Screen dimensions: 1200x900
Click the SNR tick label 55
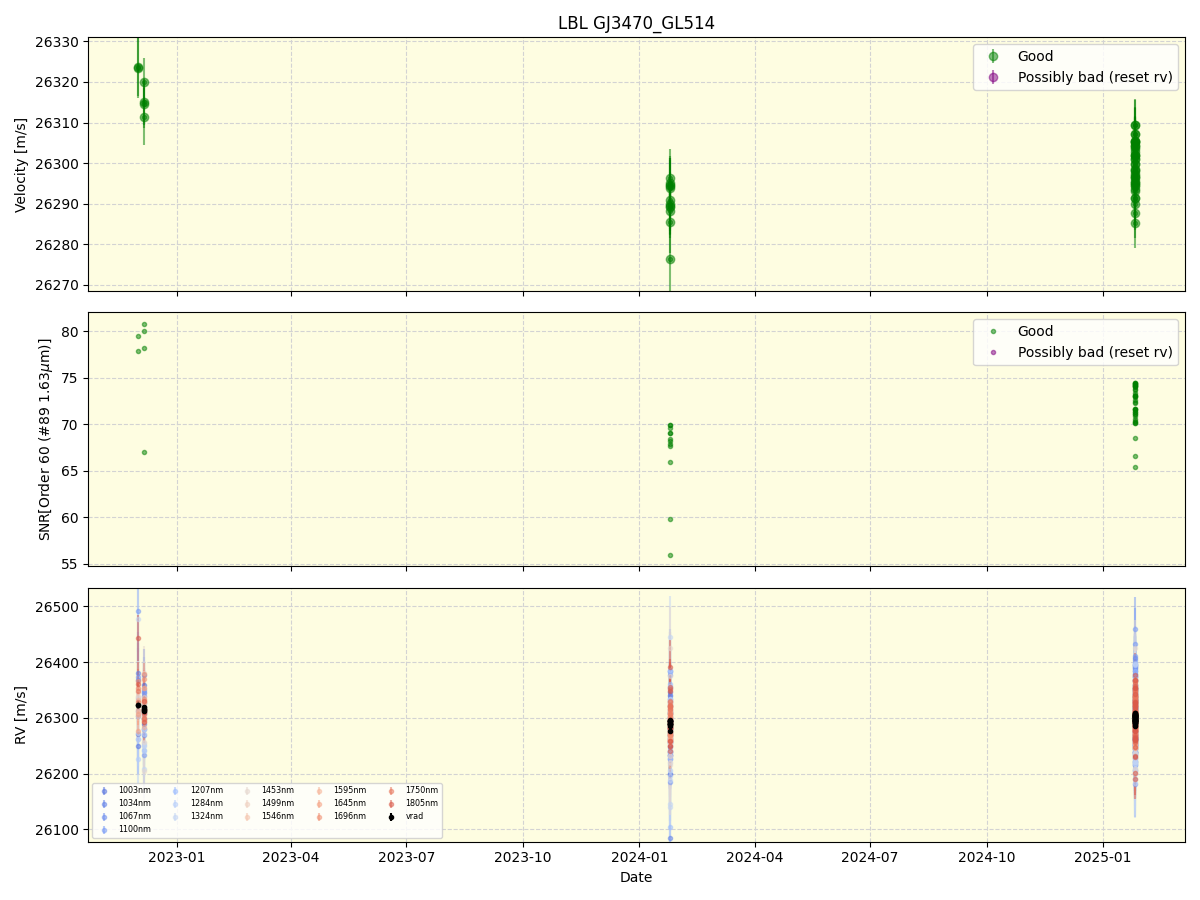[x=72, y=564]
